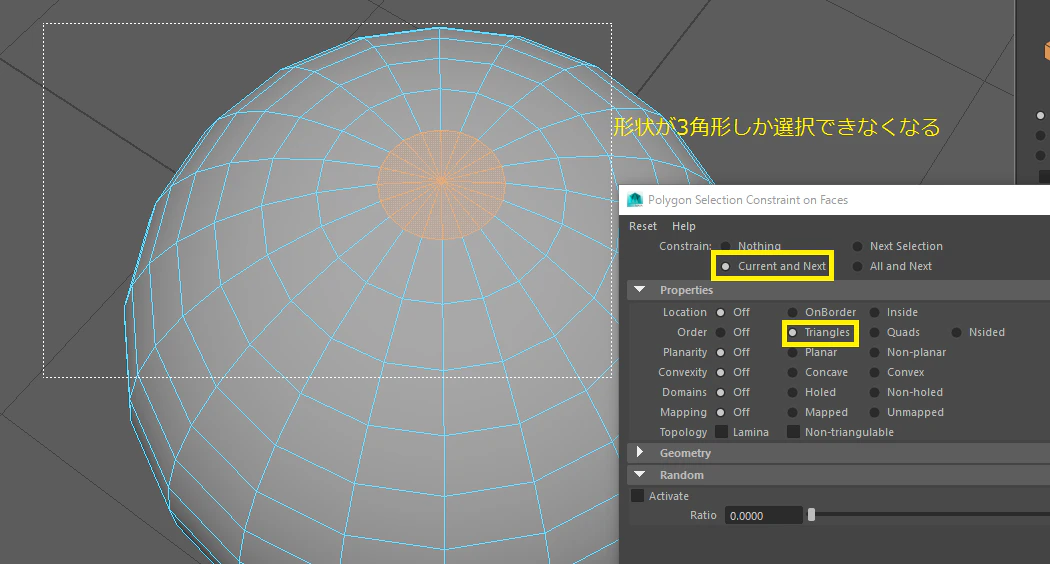
Task: Select All and Next constraint
Action: click(x=857, y=267)
